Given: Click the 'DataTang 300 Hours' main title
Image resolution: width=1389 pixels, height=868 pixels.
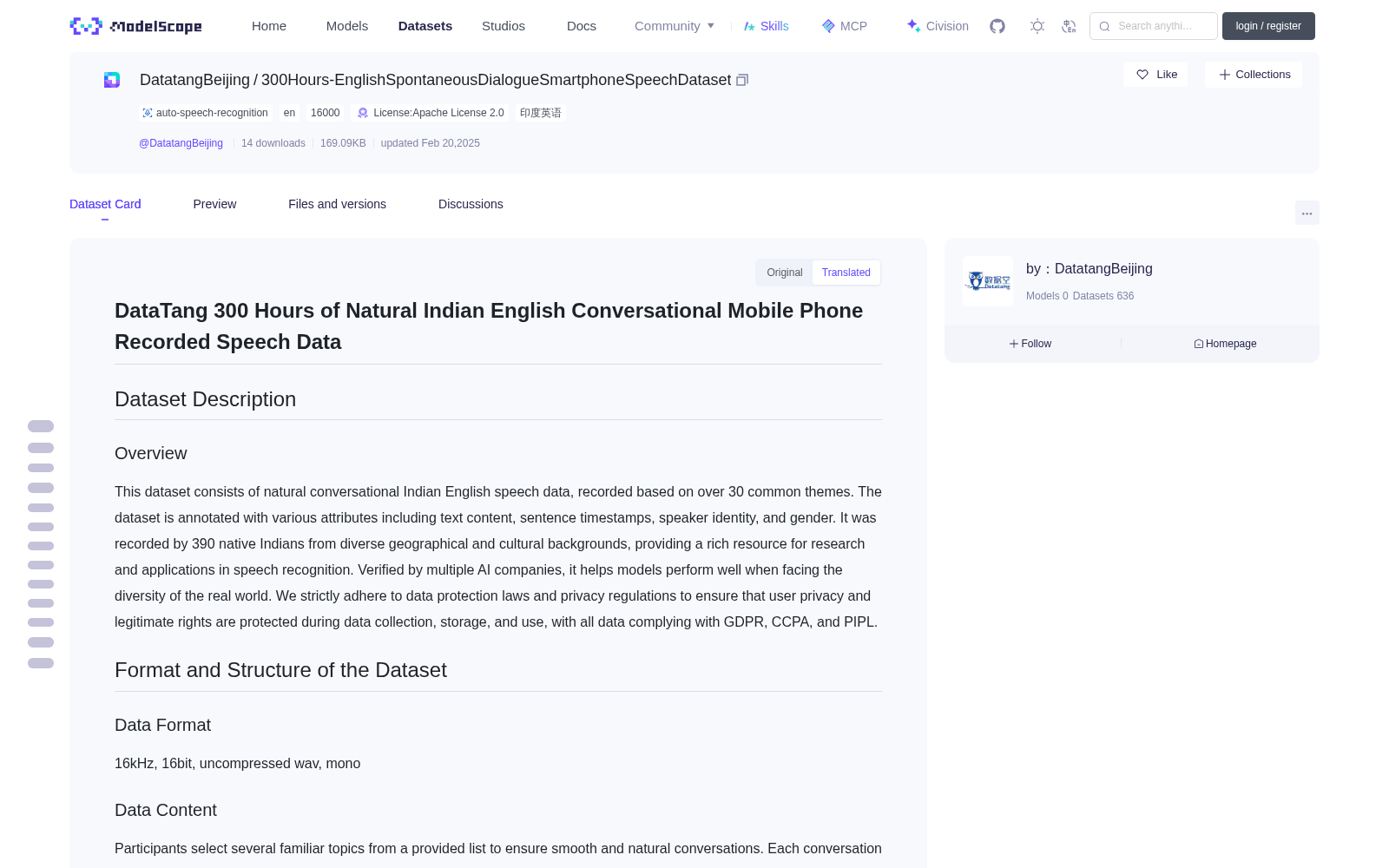Looking at the screenshot, I should point(489,326).
